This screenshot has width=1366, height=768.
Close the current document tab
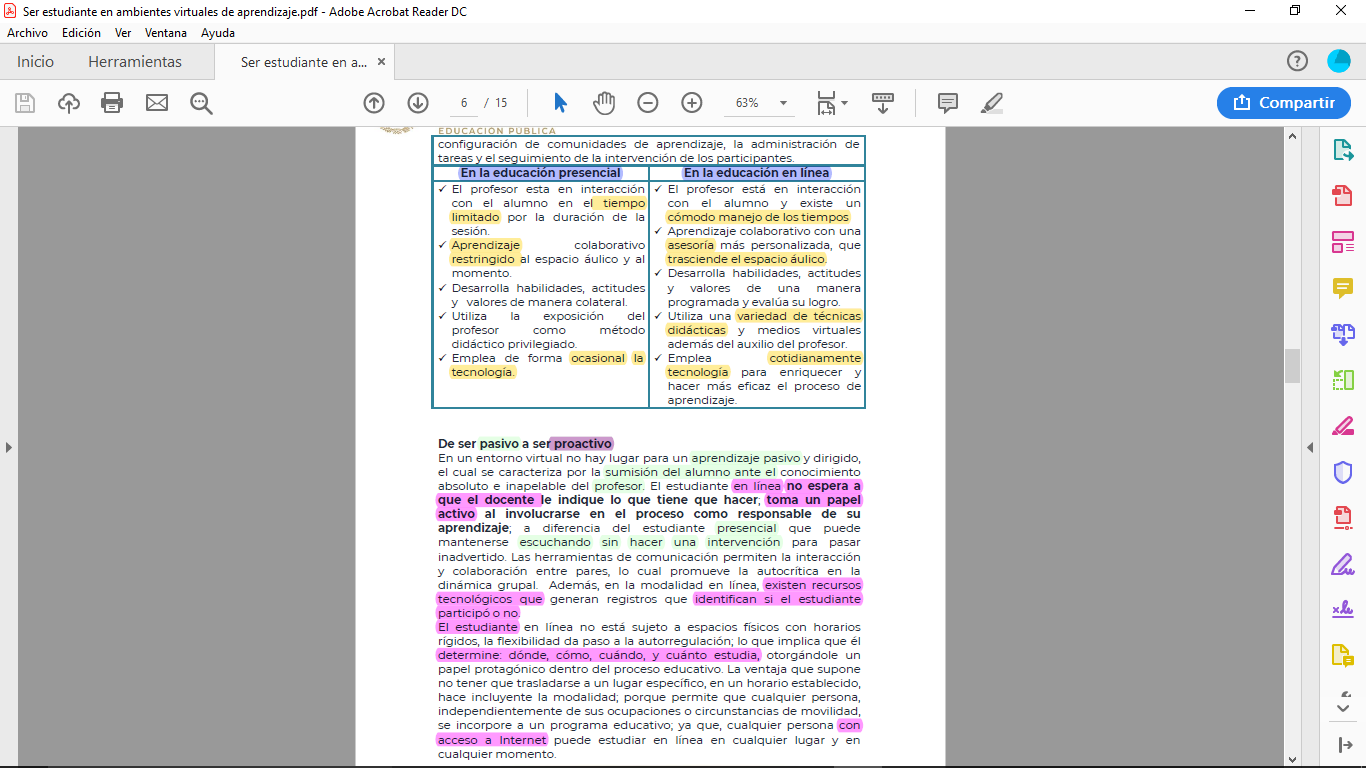[381, 62]
